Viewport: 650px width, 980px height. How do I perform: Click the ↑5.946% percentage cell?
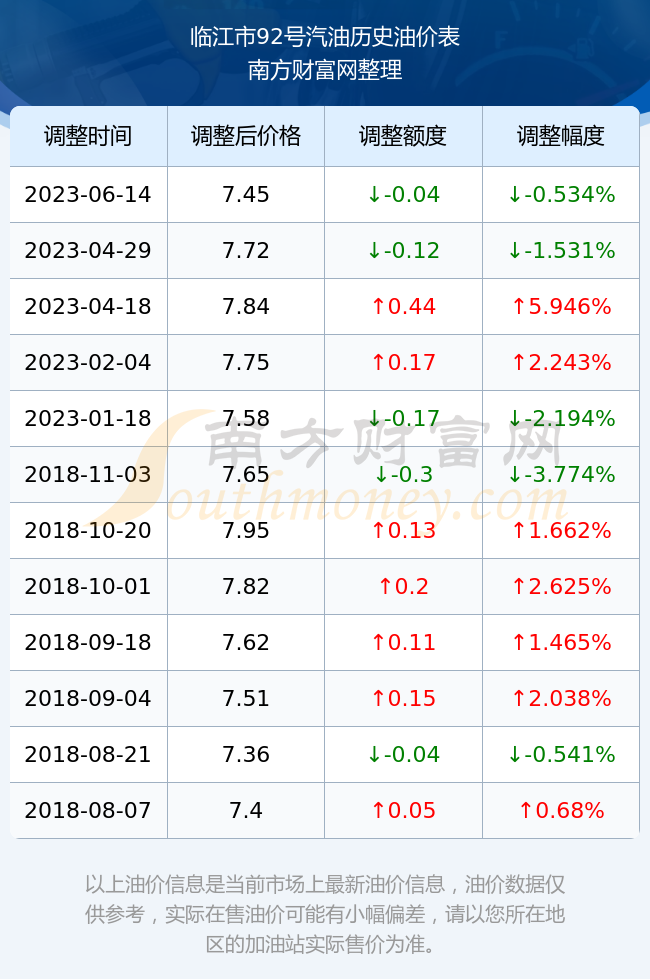[x=561, y=306]
